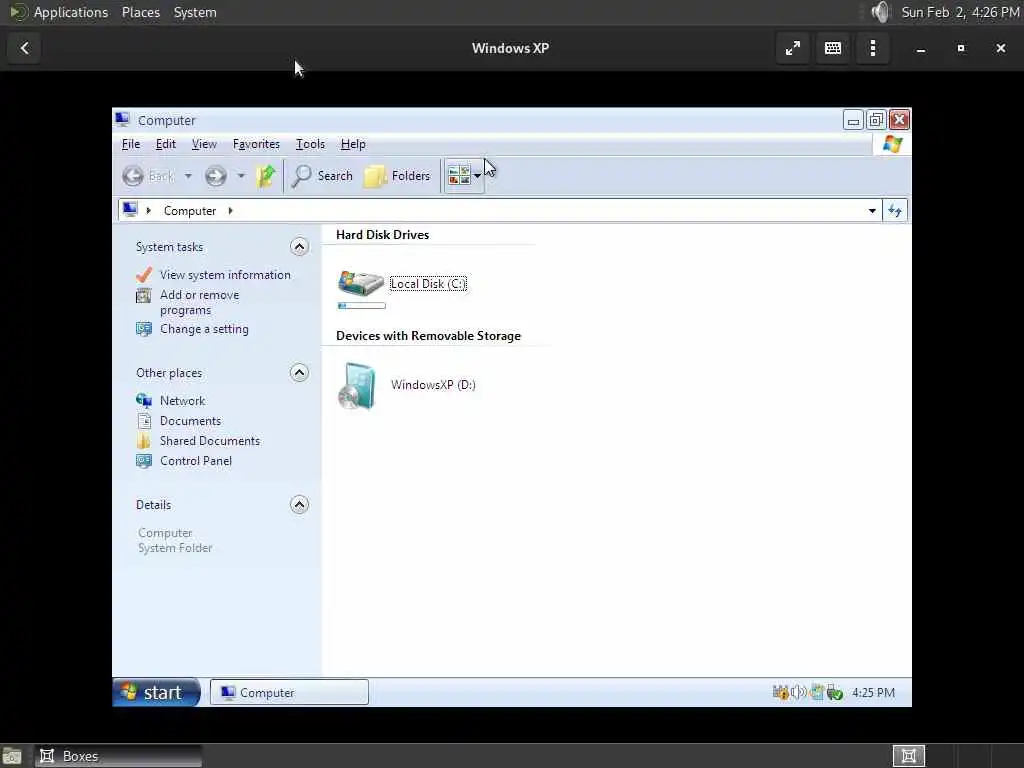
Task: Open the Views dropdown arrow
Action: pos(477,176)
